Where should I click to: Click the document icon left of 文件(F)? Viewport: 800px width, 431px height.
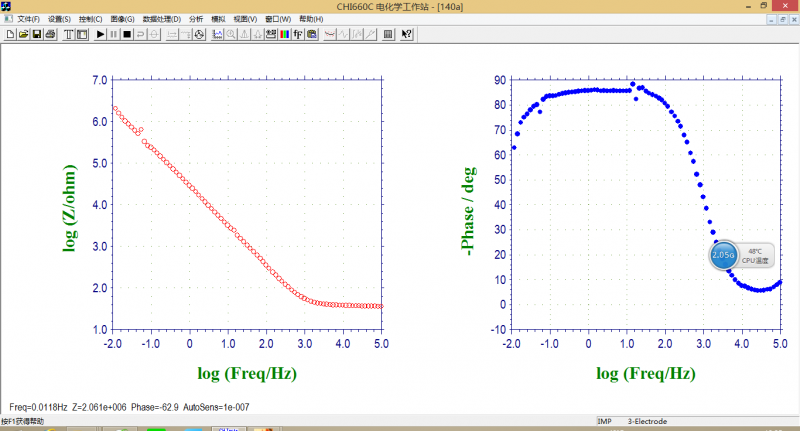click(x=8, y=19)
